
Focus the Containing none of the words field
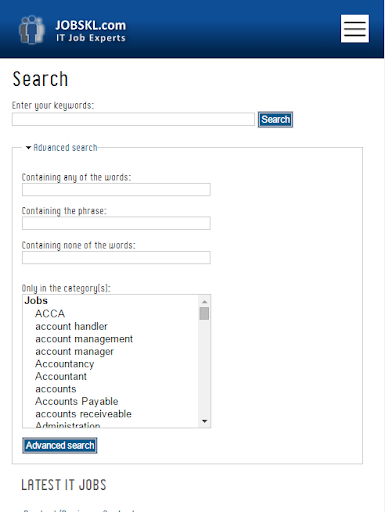tap(116, 258)
